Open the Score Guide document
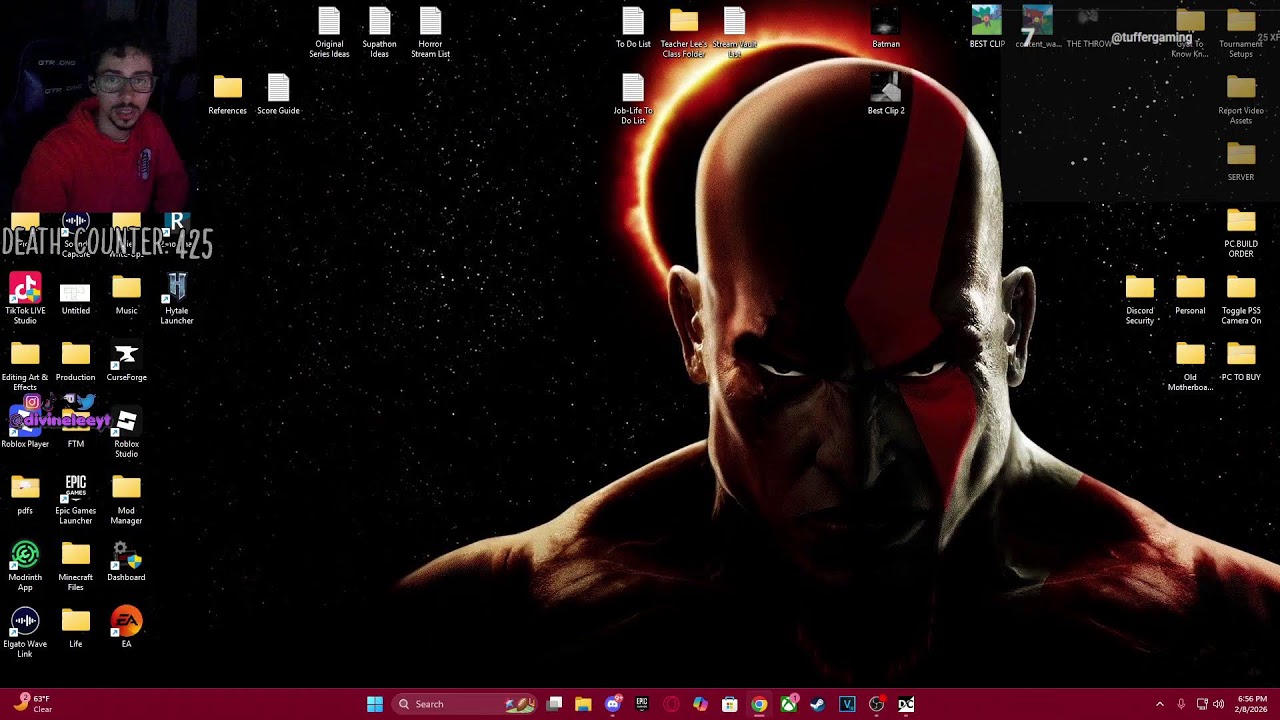 [278, 95]
